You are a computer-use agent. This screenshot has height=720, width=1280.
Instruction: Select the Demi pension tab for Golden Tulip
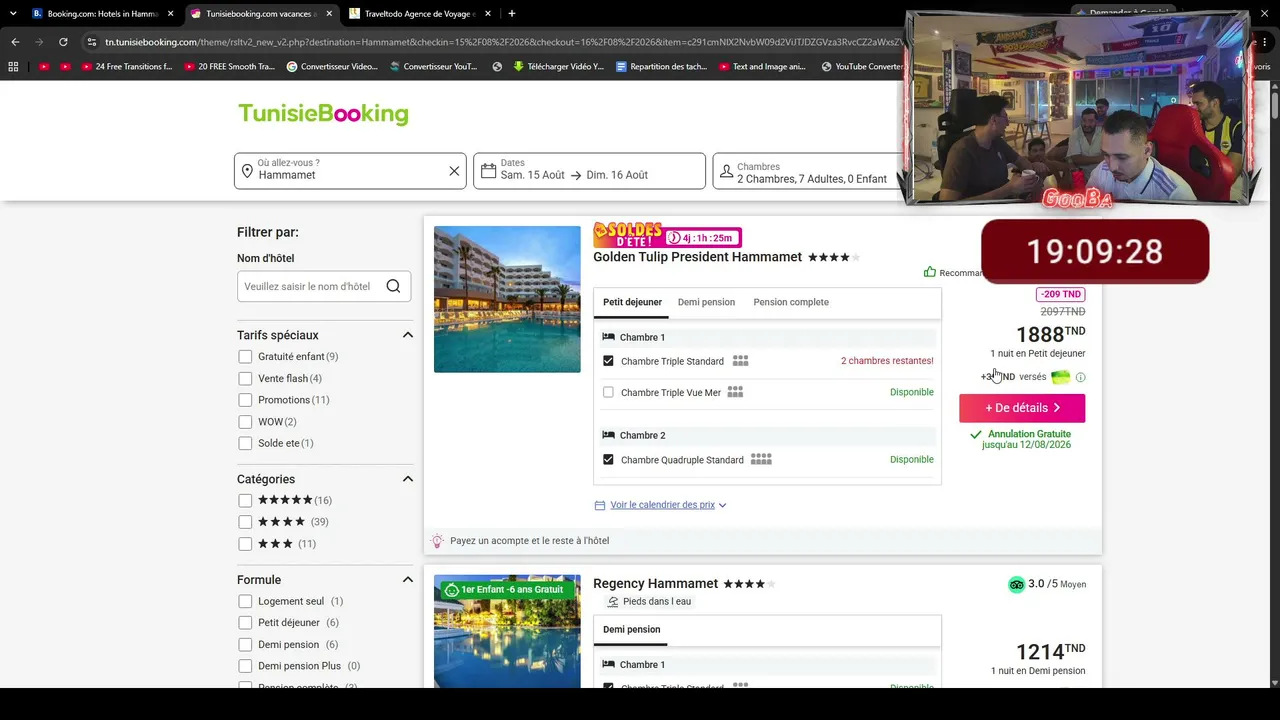[706, 302]
